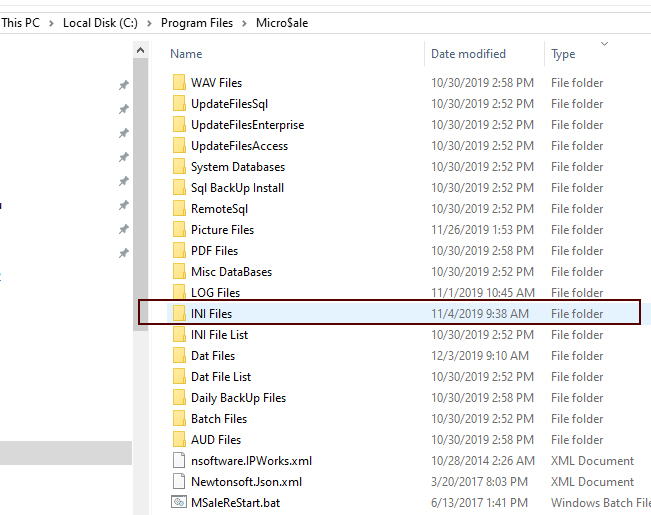Expand chevron after Local Disk (C:) in path
The image size is (651, 515).
[x=152, y=22]
